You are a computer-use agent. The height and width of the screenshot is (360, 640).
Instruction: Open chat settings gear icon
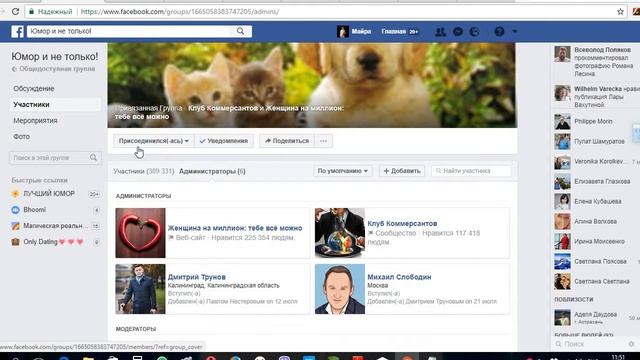coord(631,344)
